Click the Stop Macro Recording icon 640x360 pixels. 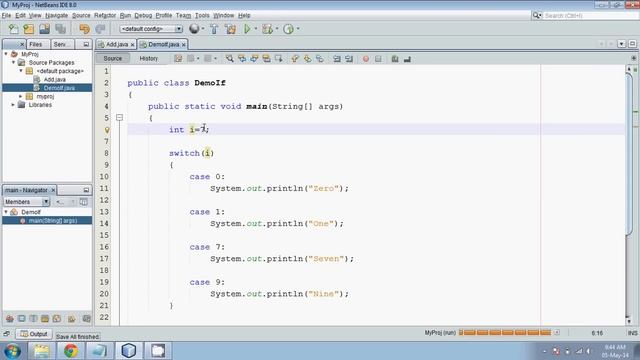click(x=378, y=59)
